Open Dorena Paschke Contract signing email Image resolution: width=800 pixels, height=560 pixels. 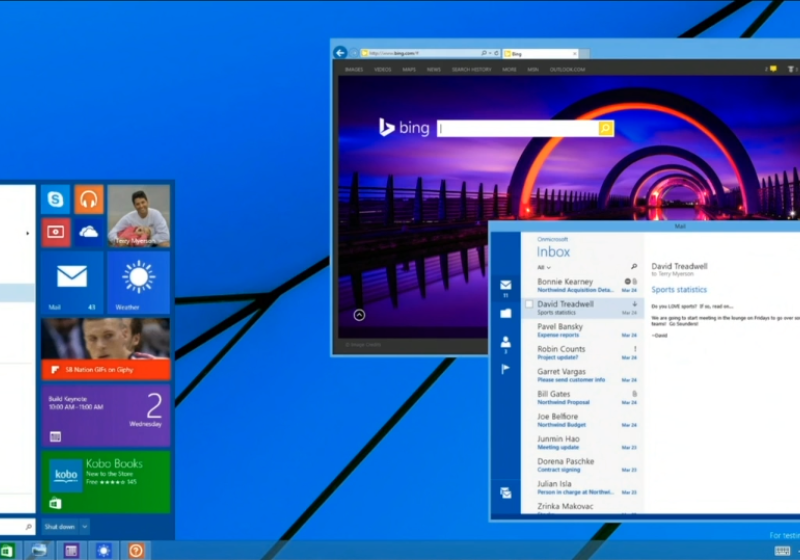(582, 465)
